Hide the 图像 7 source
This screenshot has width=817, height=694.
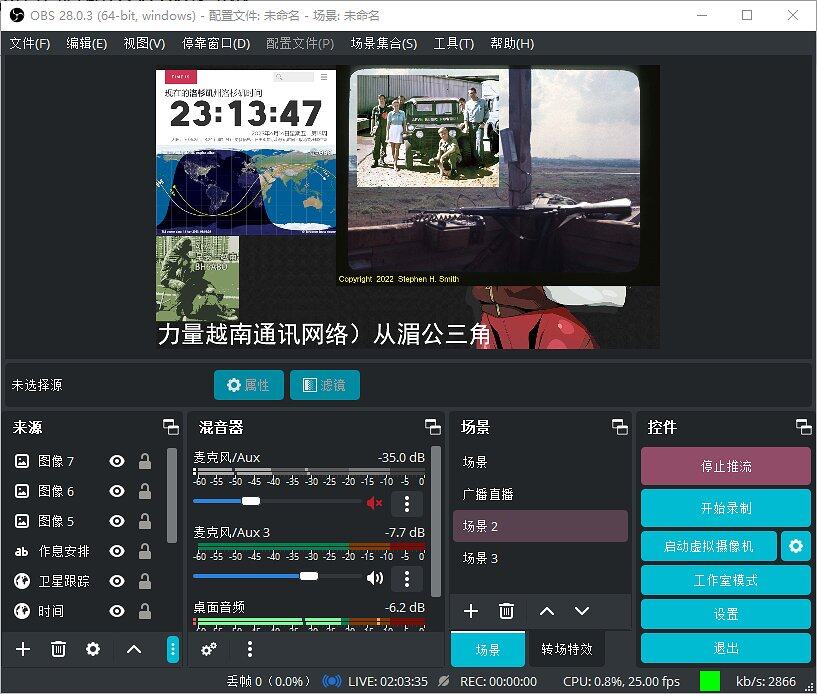pos(117,461)
